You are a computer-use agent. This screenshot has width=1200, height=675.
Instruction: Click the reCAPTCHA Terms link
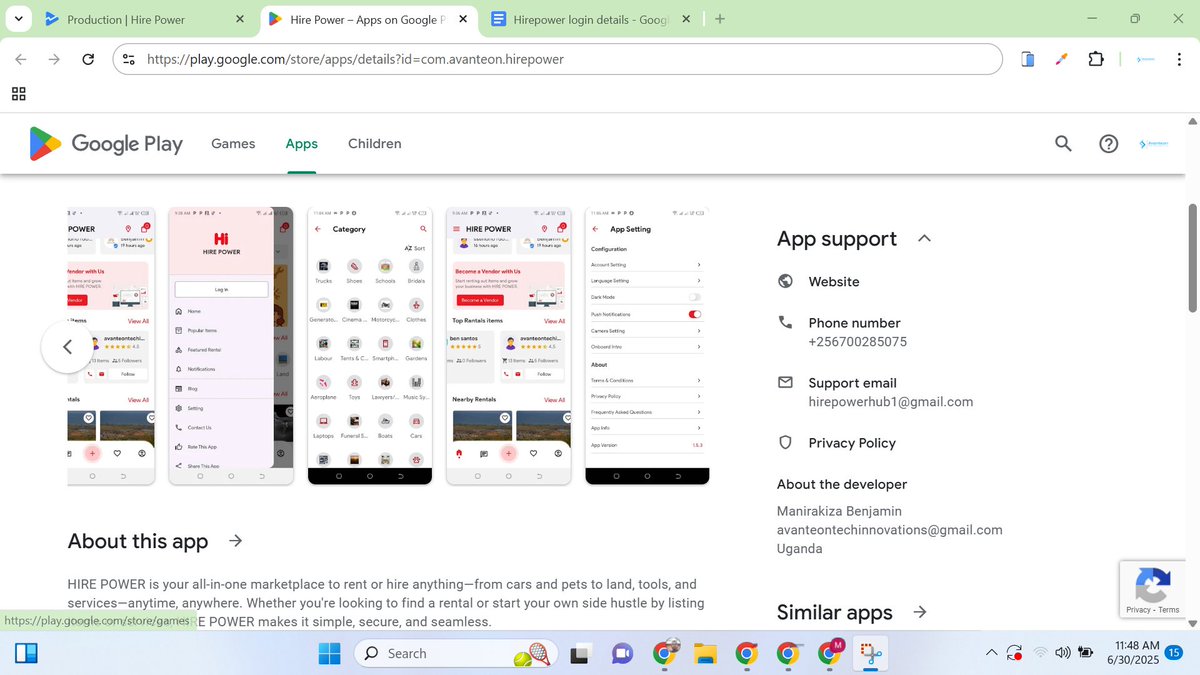1169,610
